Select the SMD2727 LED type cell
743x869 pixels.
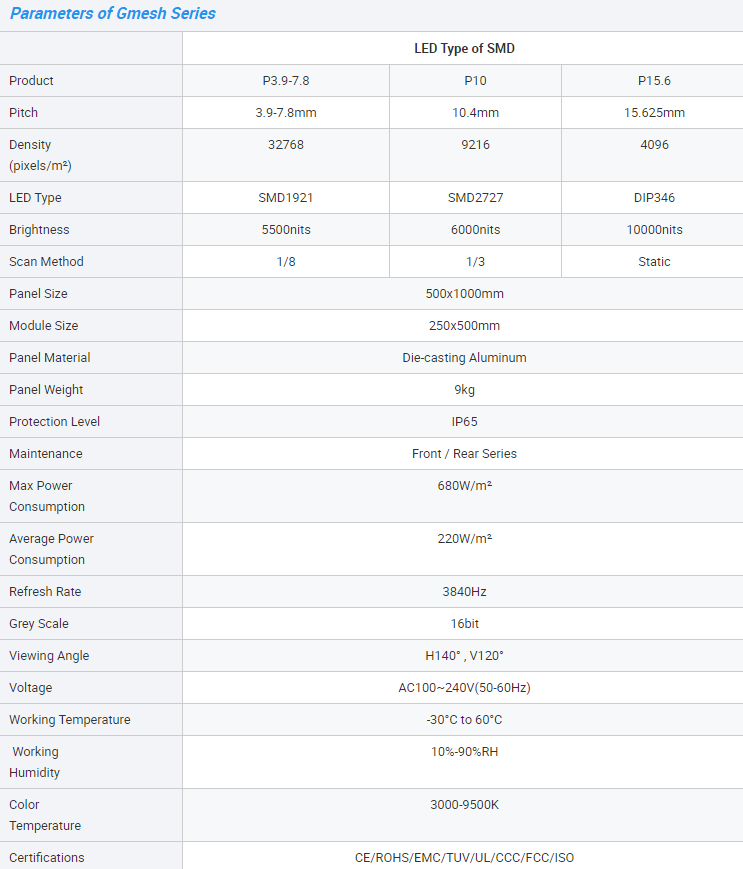tap(475, 198)
